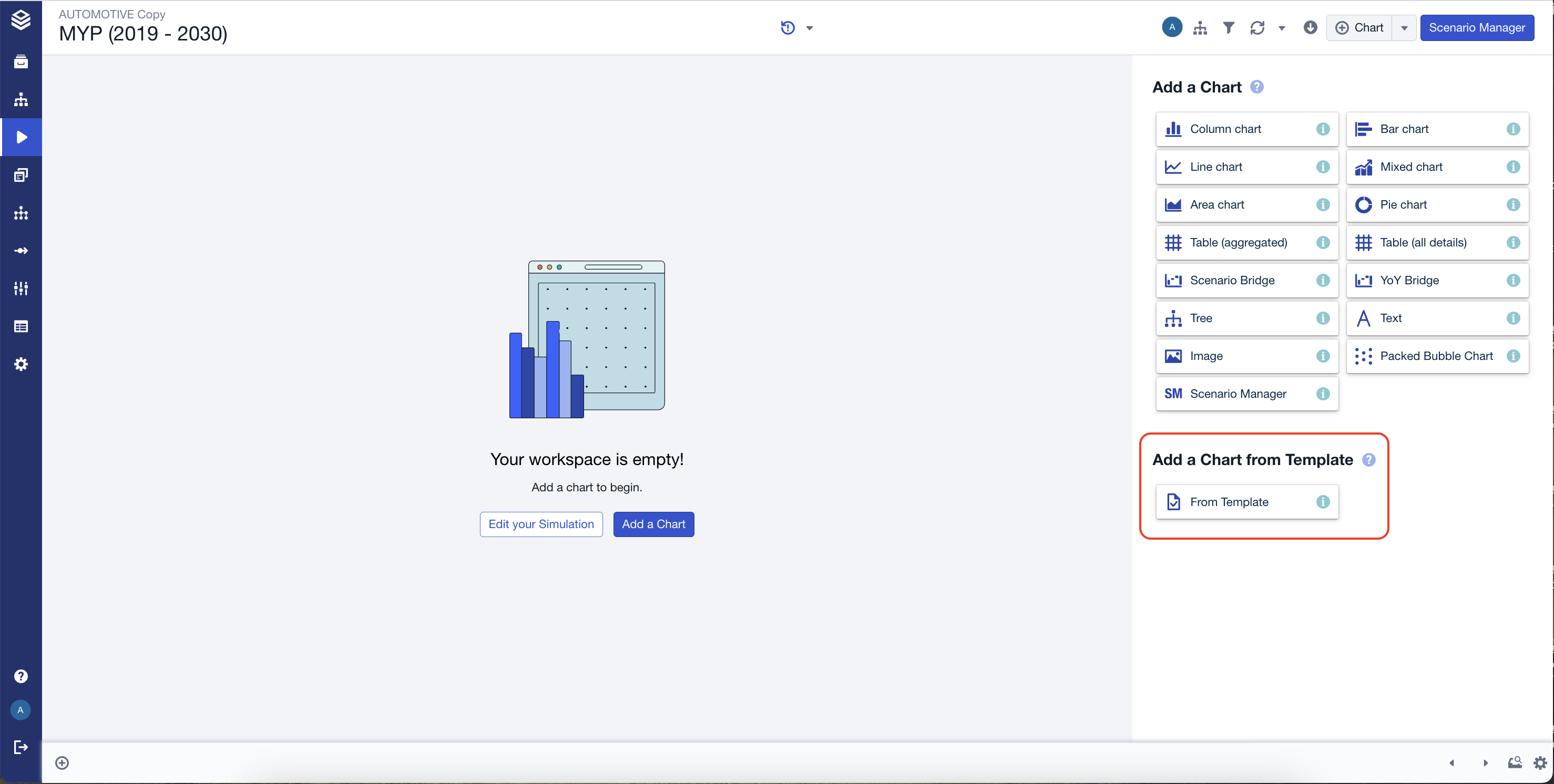Open the hierarchy tree icon in top toolbar

tap(1200, 28)
